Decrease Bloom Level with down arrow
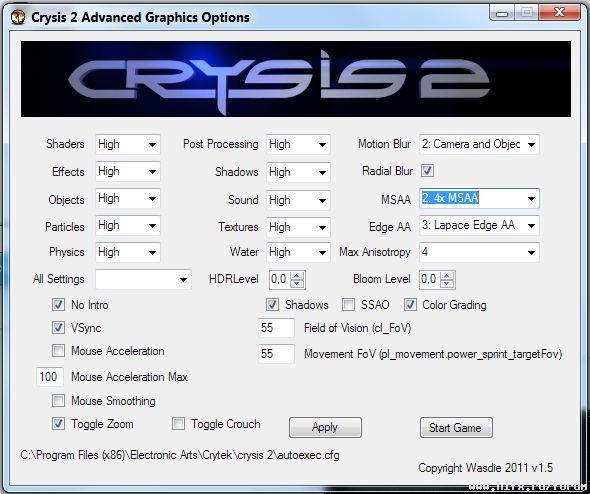The height and width of the screenshot is (494, 590). click(x=447, y=283)
